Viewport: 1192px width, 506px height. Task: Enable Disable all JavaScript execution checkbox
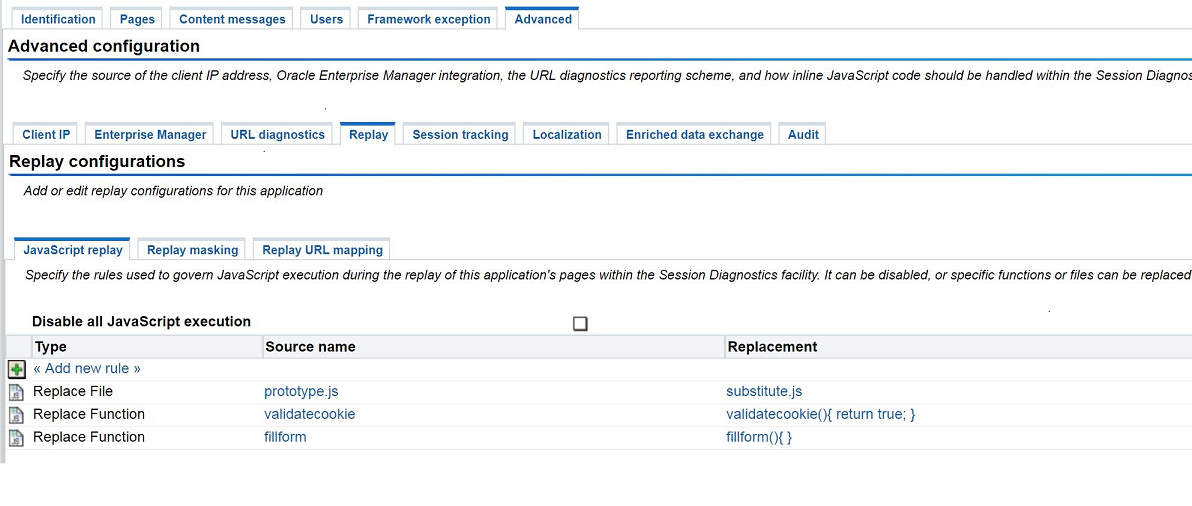pos(580,324)
